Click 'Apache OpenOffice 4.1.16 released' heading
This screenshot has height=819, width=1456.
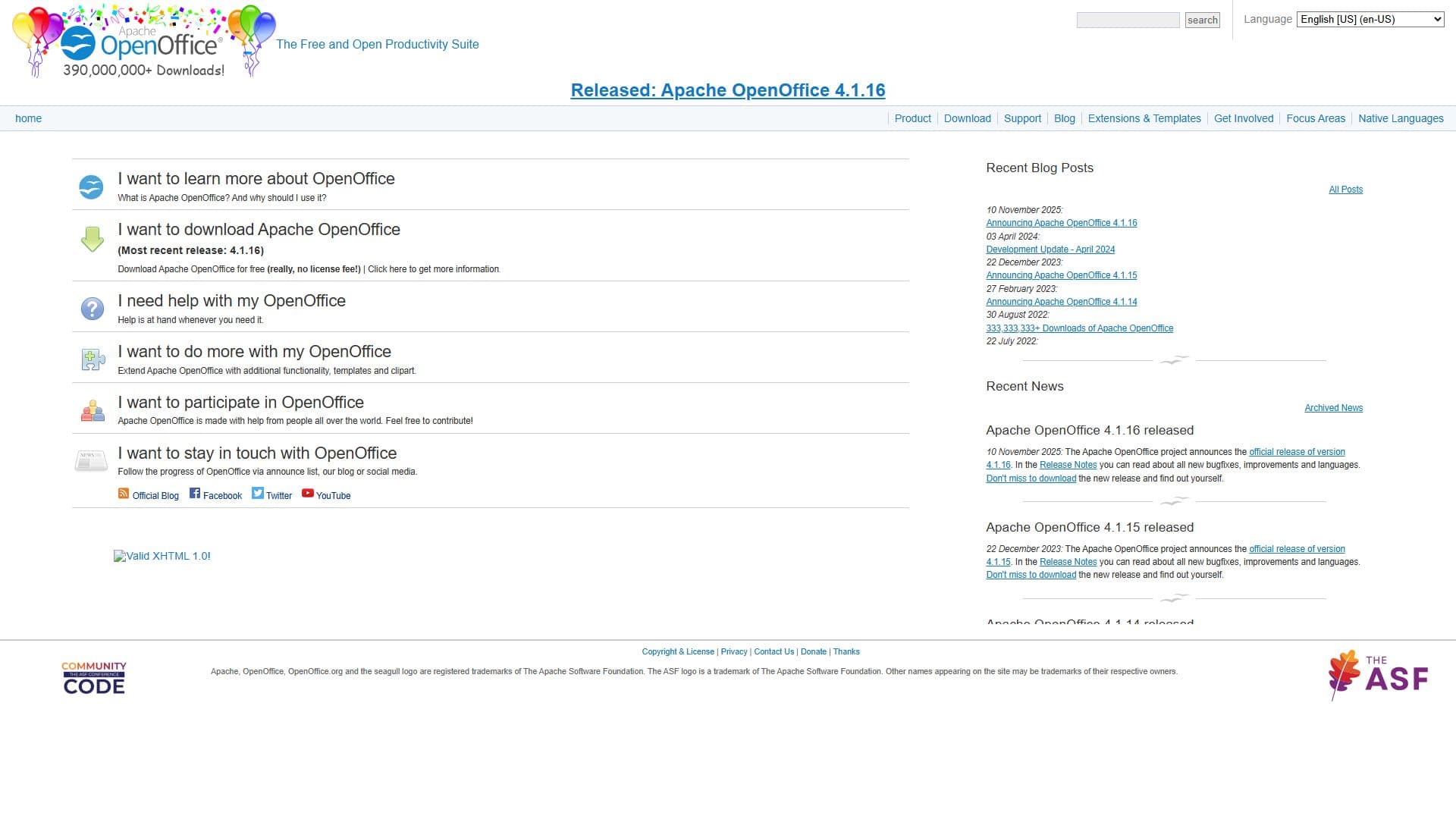tap(1090, 430)
